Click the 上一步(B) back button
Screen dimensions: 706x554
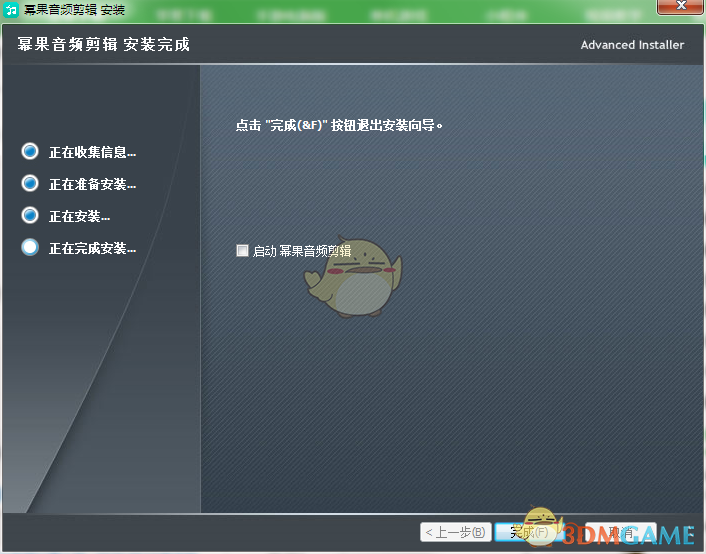pyautogui.click(x=456, y=532)
